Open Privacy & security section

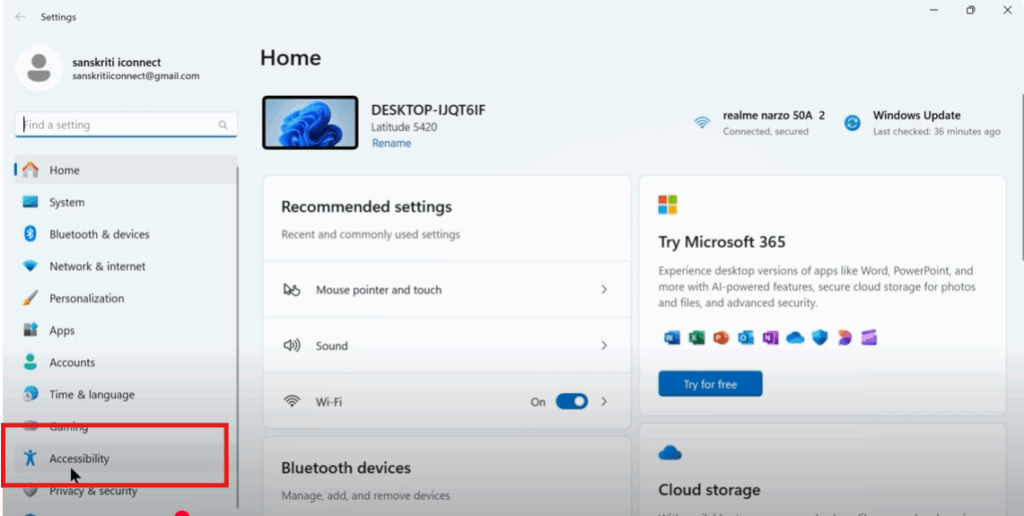pyautogui.click(x=93, y=491)
